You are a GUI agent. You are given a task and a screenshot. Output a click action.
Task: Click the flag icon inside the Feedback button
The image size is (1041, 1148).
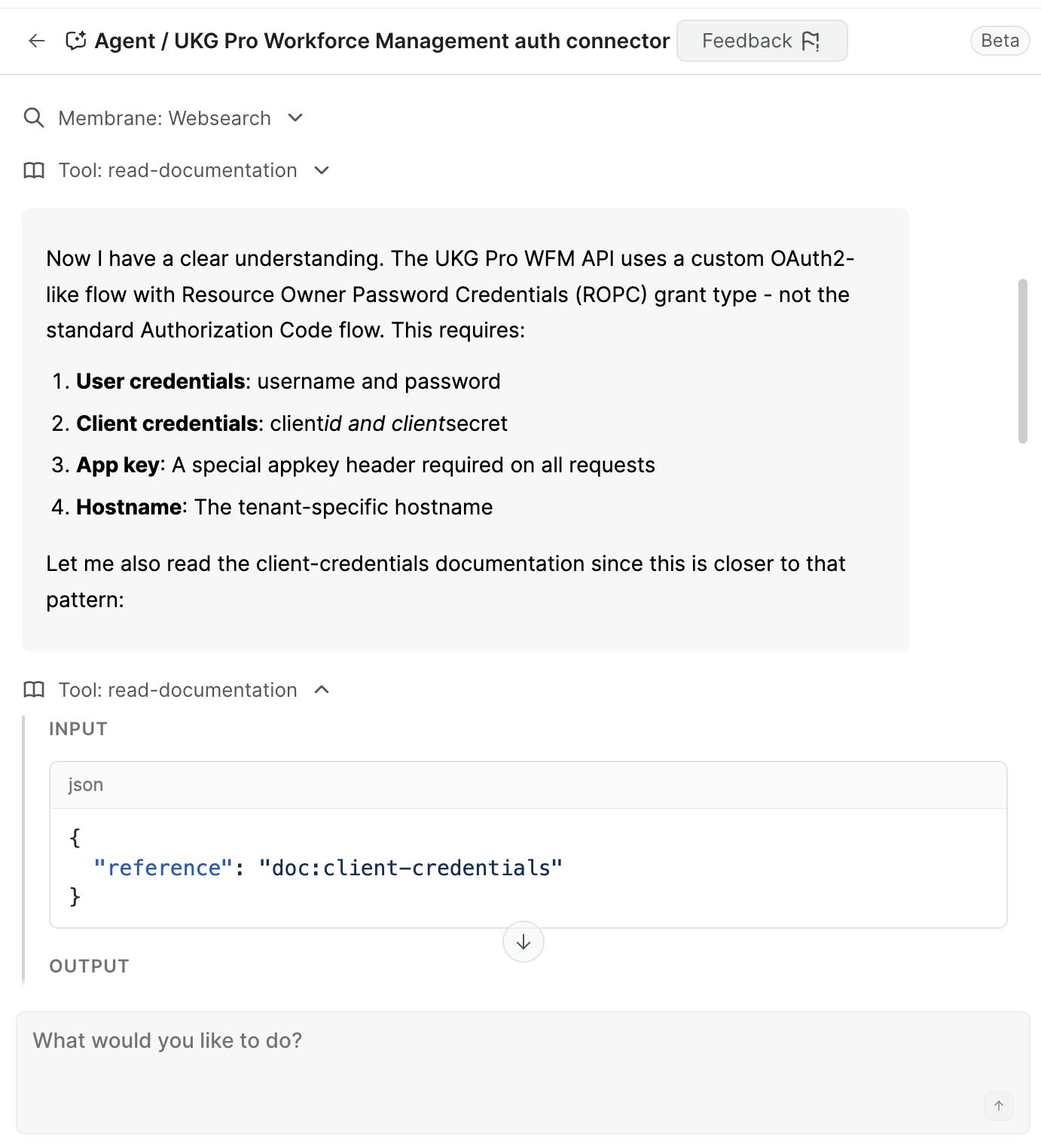point(813,41)
